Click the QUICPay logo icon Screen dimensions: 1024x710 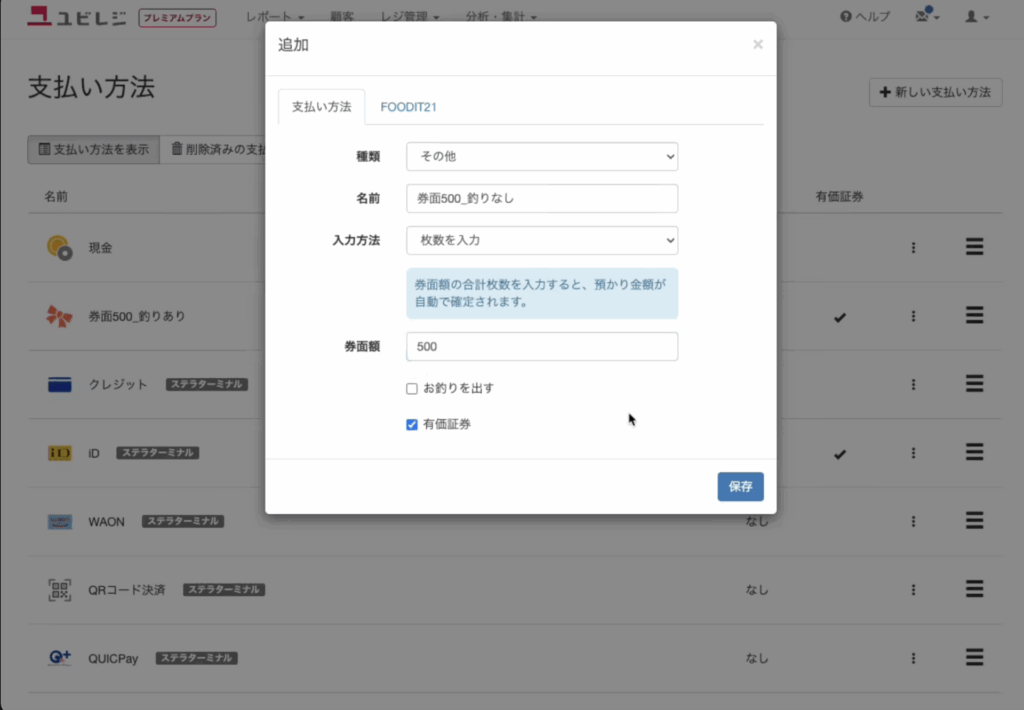pos(60,658)
